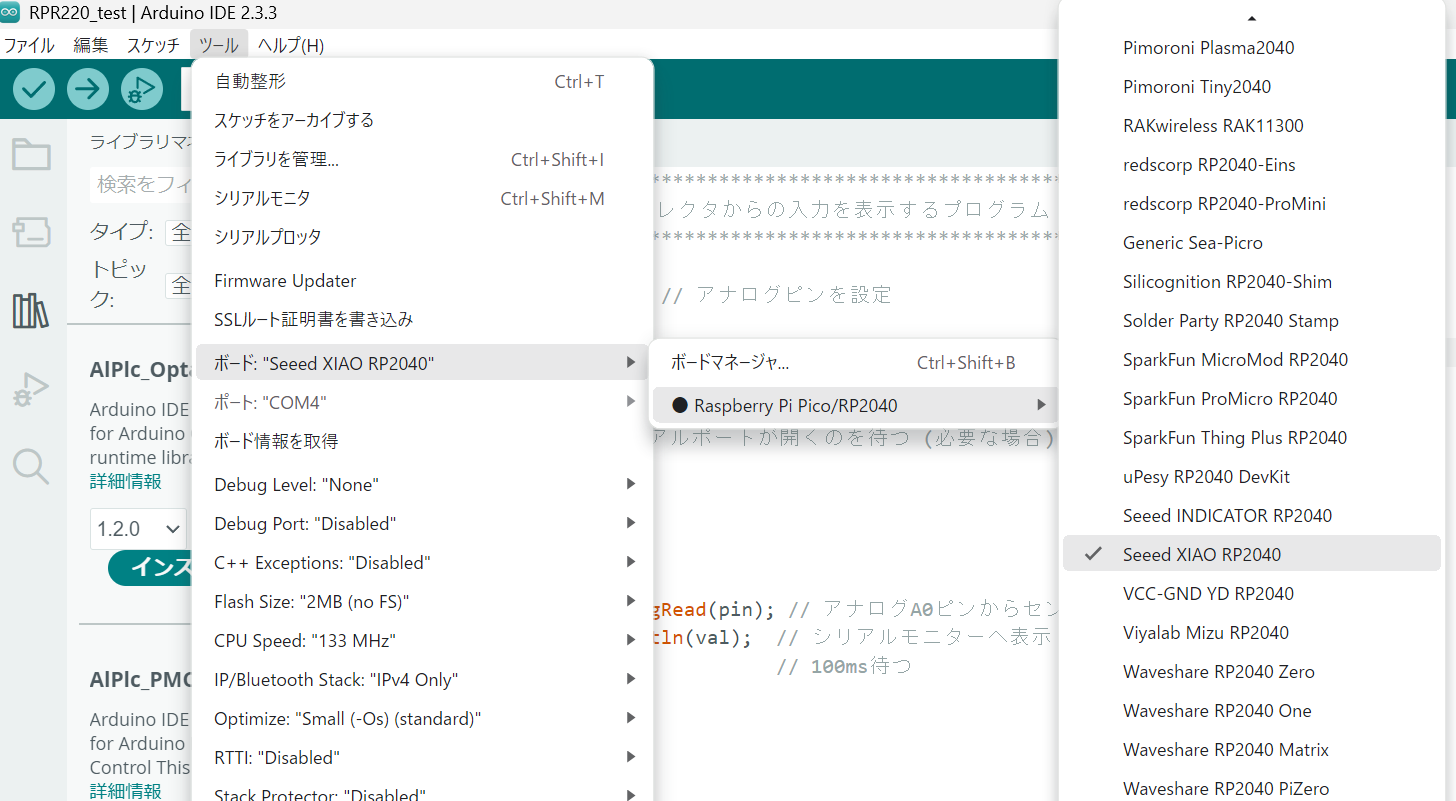1456x801 pixels.
Task: Expand the CPU Speed: "133 MHz" submenu
Action: point(422,641)
